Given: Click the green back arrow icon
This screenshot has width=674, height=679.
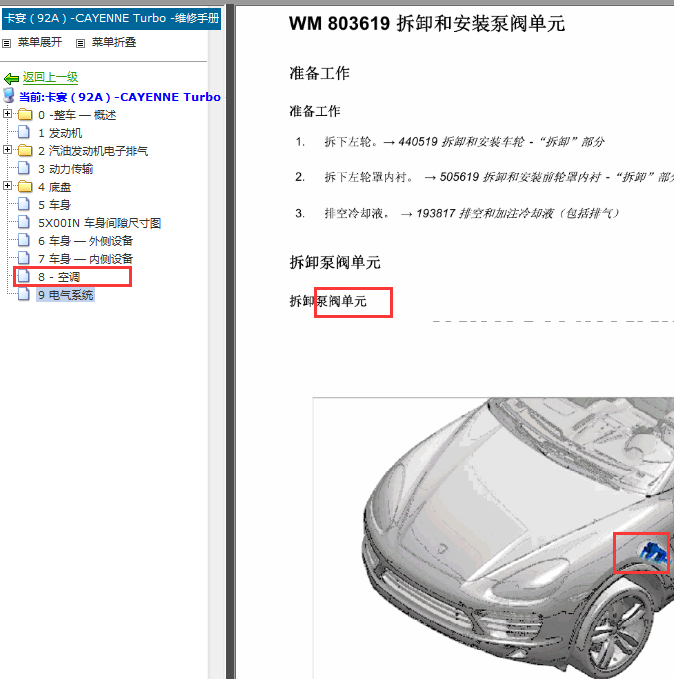Looking at the screenshot, I should point(11,78).
